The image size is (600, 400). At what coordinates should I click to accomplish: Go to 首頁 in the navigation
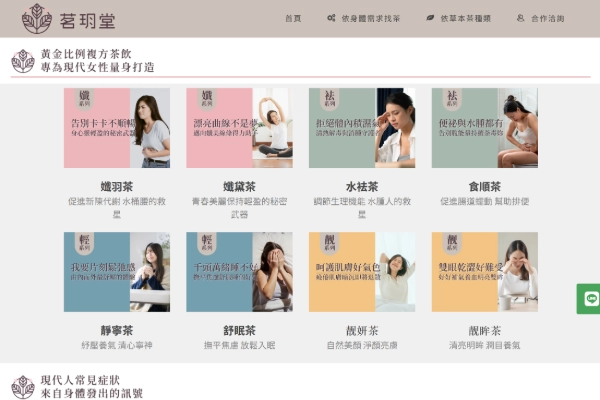[x=293, y=18]
